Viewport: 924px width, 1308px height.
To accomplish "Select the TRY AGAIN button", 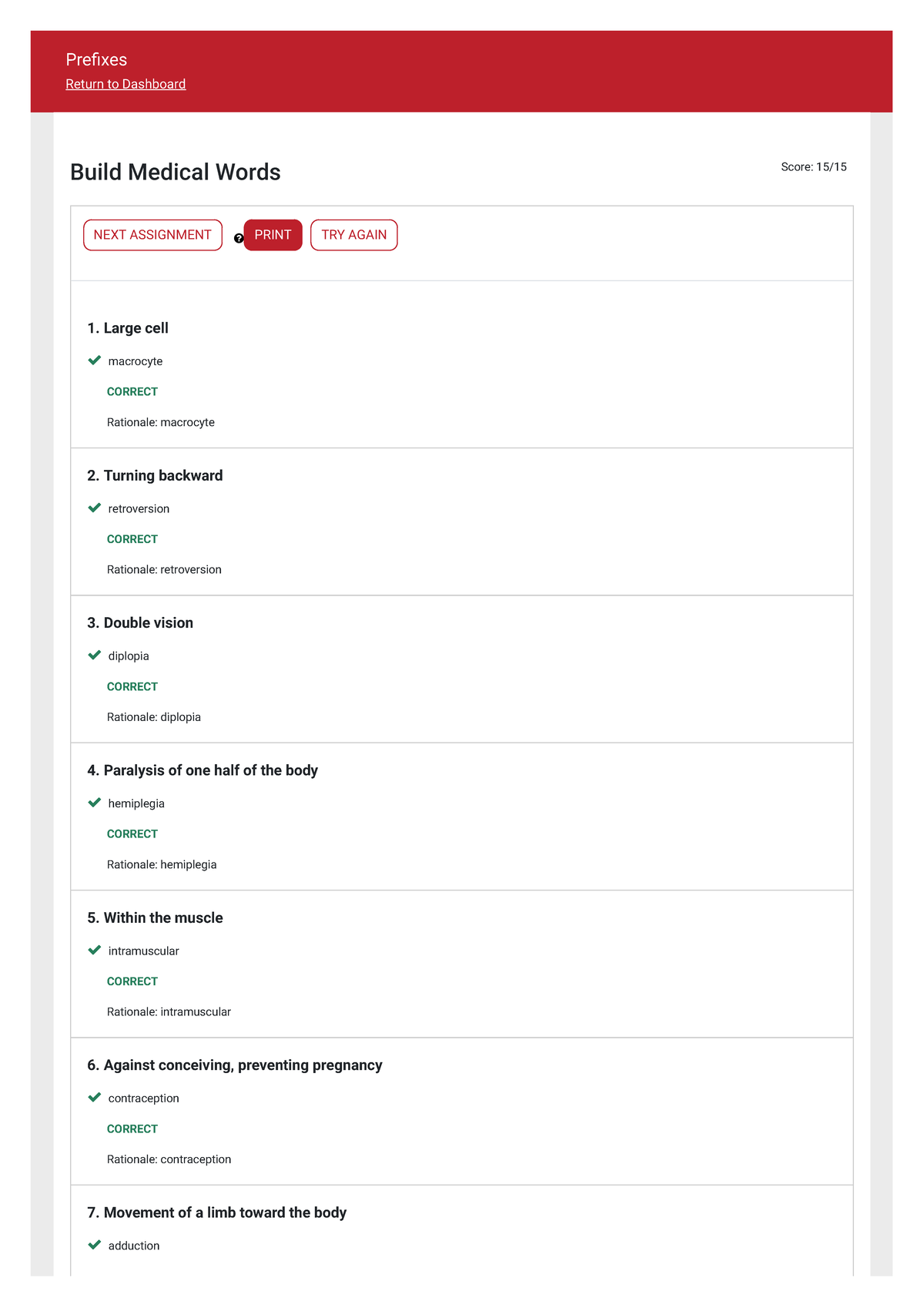I will pos(354,235).
